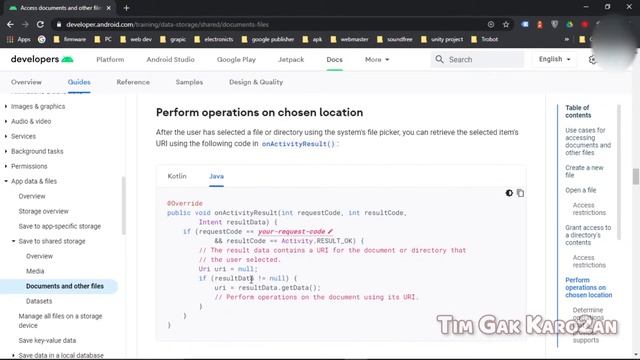Click the browser page vertical scrollbar
This screenshot has height=360, width=640.
point(636,176)
